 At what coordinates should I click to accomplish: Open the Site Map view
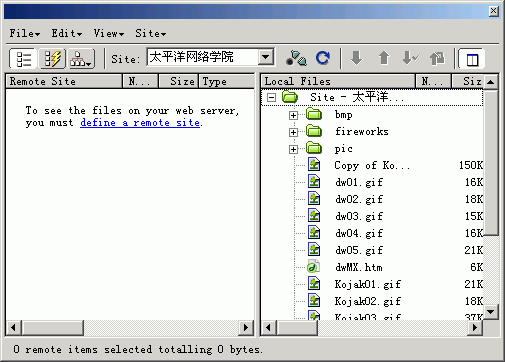(x=82, y=59)
